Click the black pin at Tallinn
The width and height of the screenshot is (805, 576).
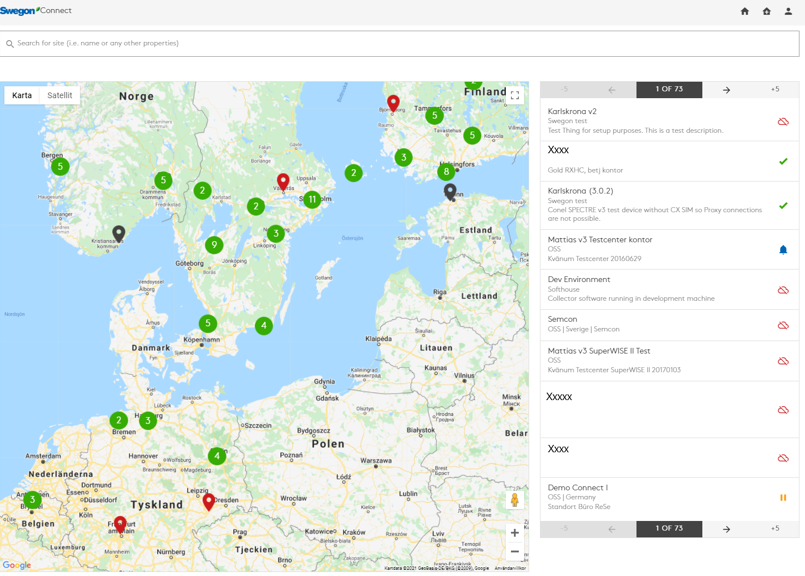coord(450,192)
